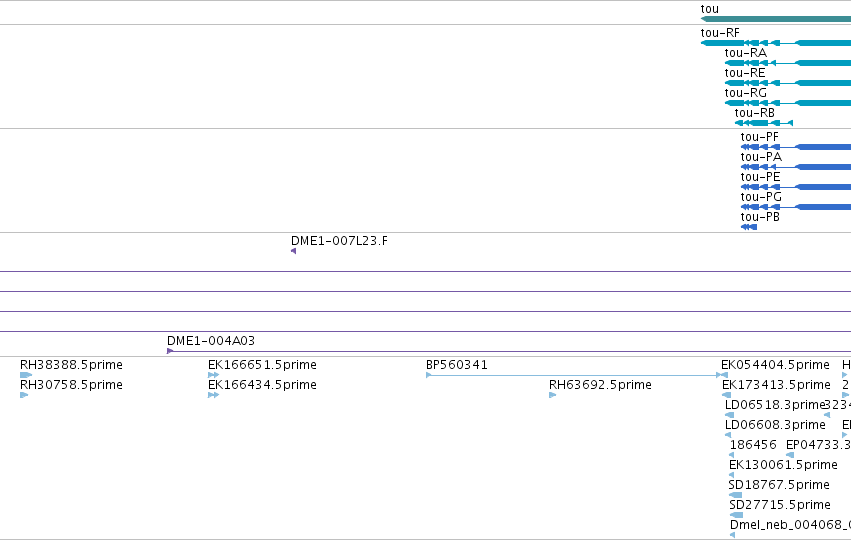851x540 pixels.
Task: Click EK166651.5prime EST label
Action: pos(262,365)
